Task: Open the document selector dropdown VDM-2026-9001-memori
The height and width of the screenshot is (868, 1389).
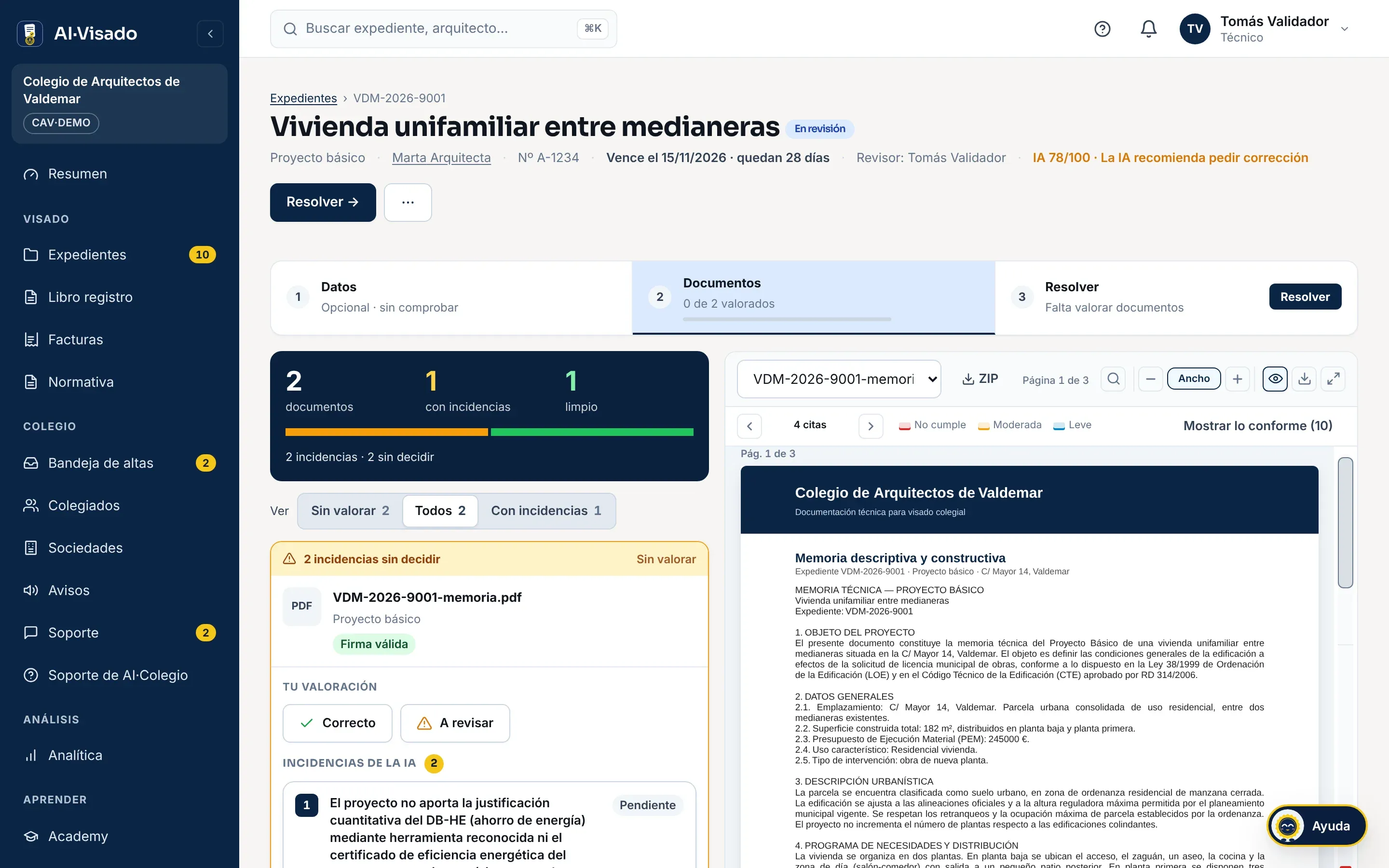Action: pos(839,379)
